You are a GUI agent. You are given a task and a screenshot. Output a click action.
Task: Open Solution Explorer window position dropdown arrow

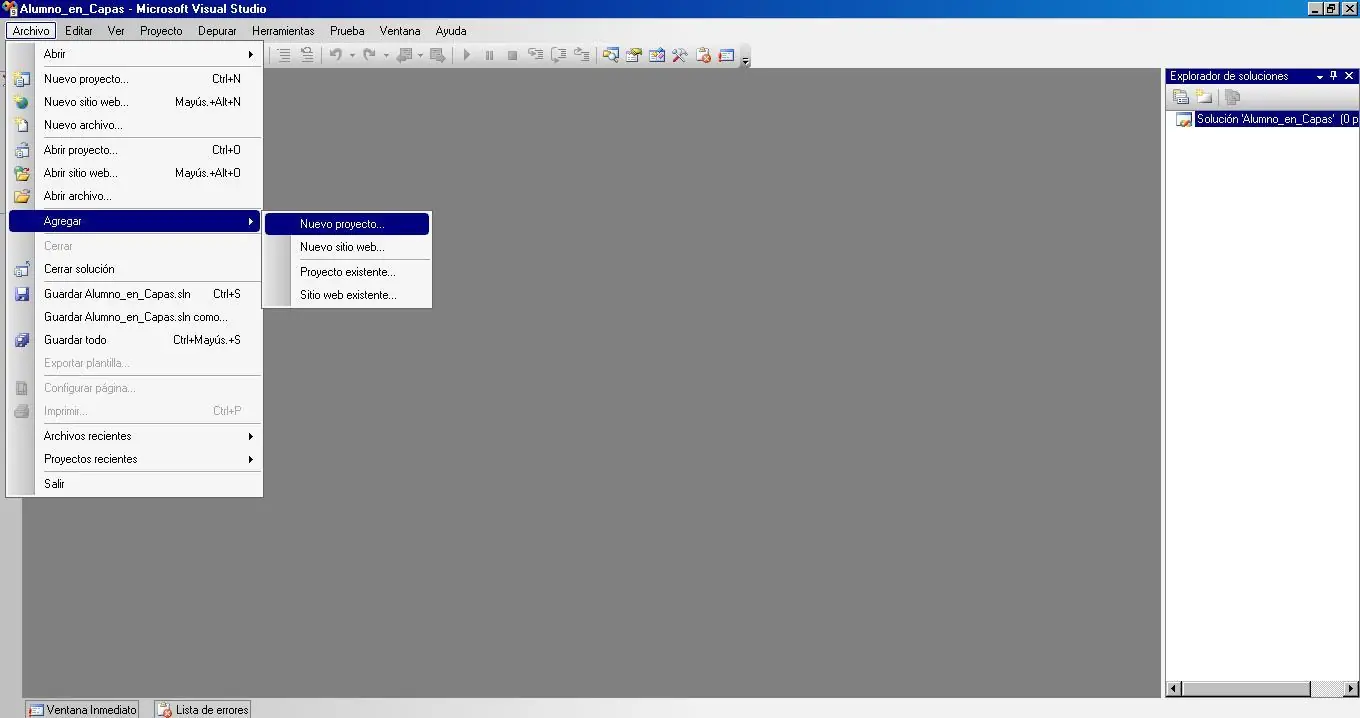click(x=1320, y=76)
